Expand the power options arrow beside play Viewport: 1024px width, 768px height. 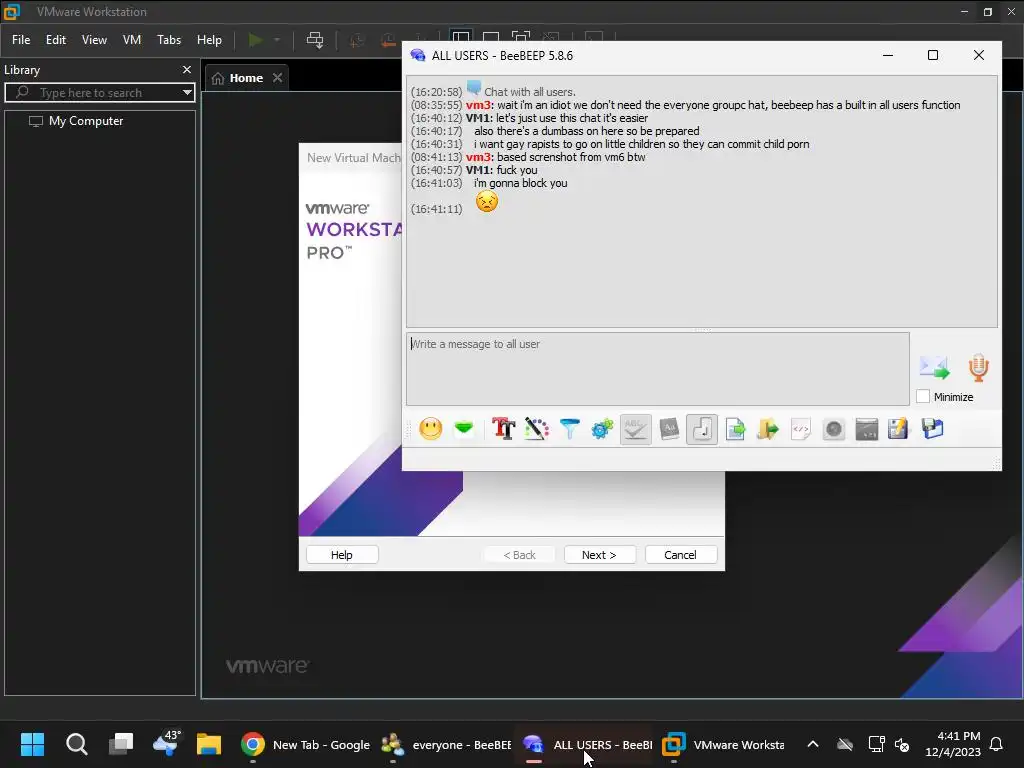(x=277, y=40)
